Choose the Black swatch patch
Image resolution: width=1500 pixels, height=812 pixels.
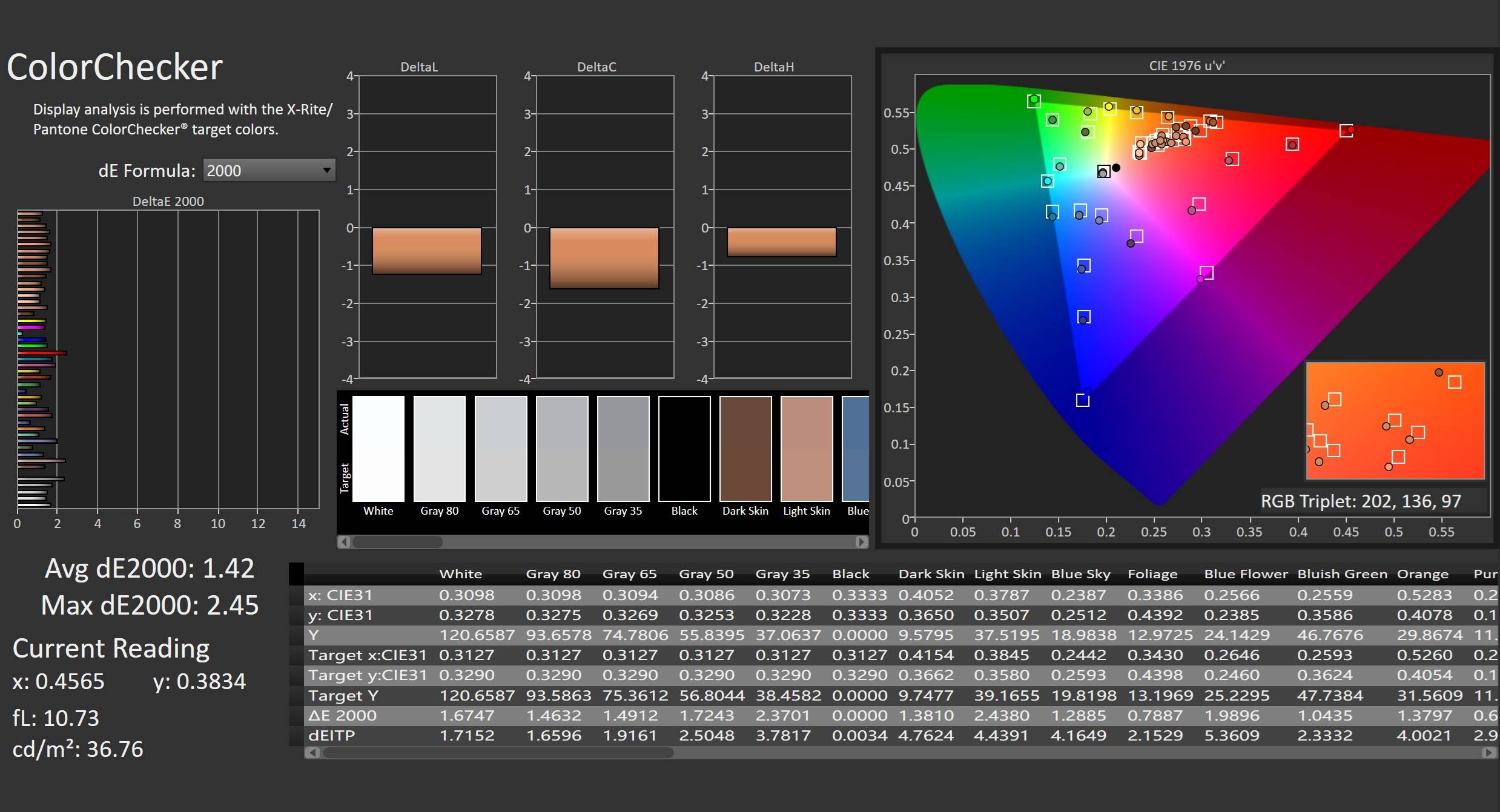coord(684,449)
